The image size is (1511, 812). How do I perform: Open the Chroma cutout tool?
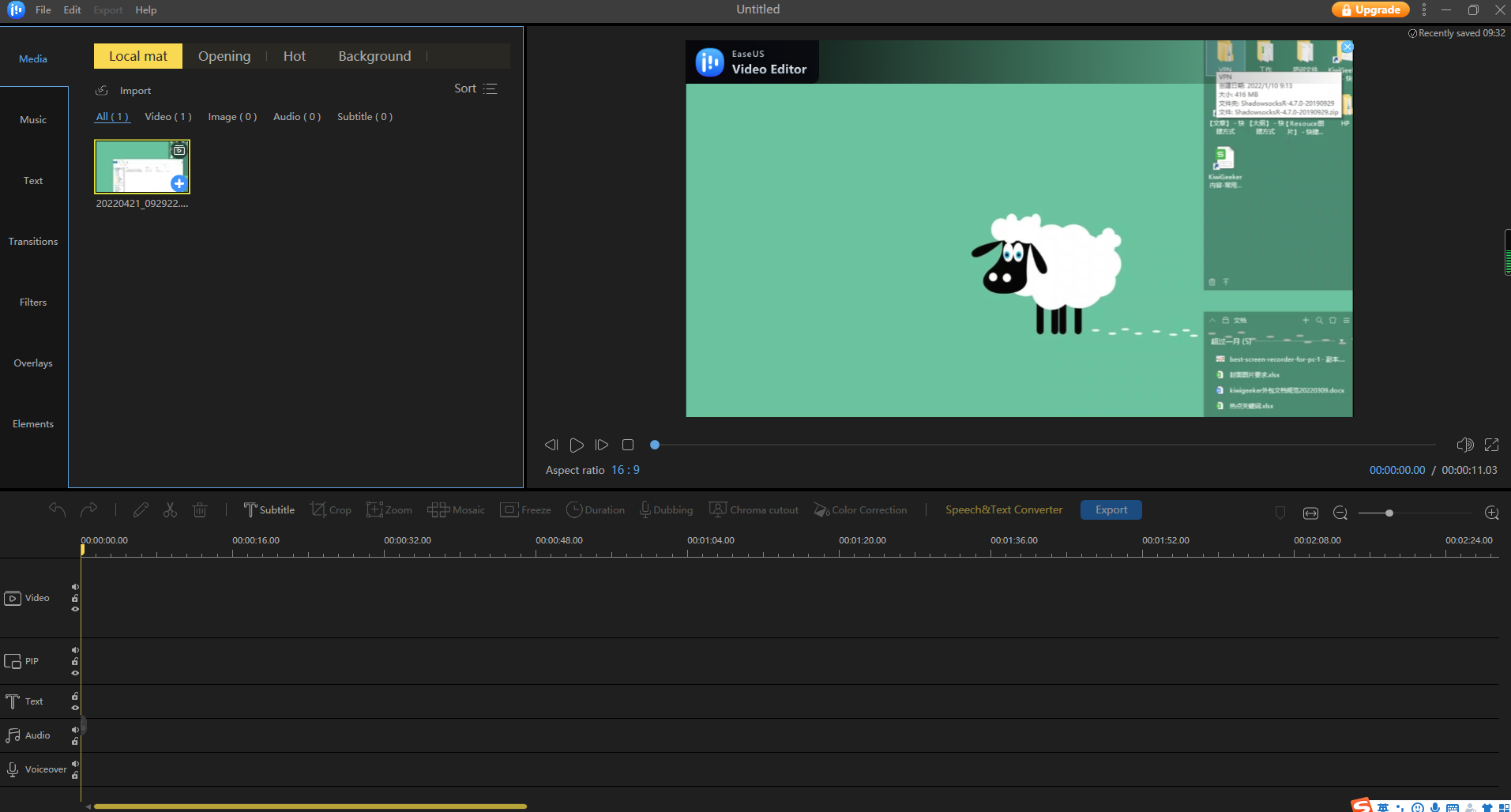tap(754, 509)
